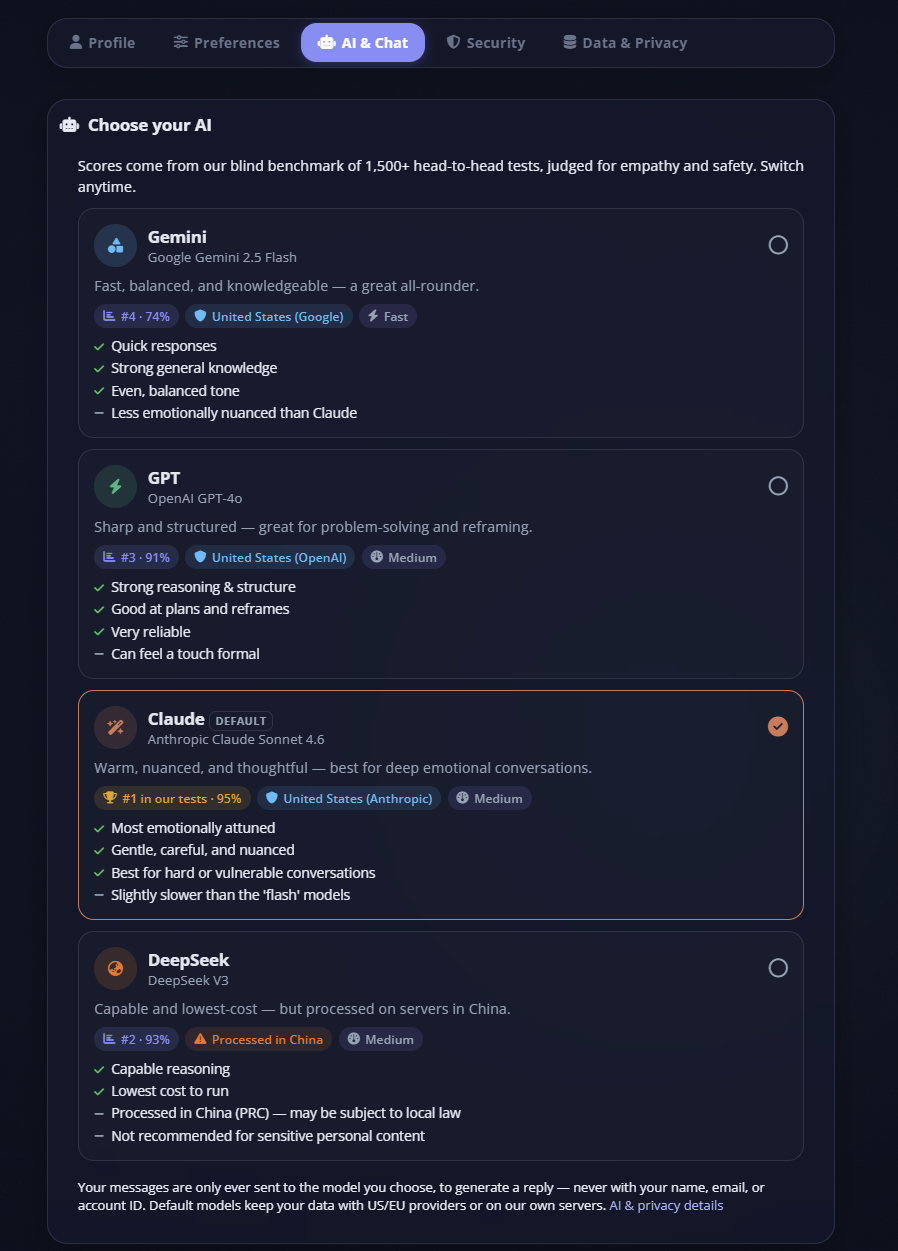Click the trophy #1 in our tests badge

click(x=172, y=798)
